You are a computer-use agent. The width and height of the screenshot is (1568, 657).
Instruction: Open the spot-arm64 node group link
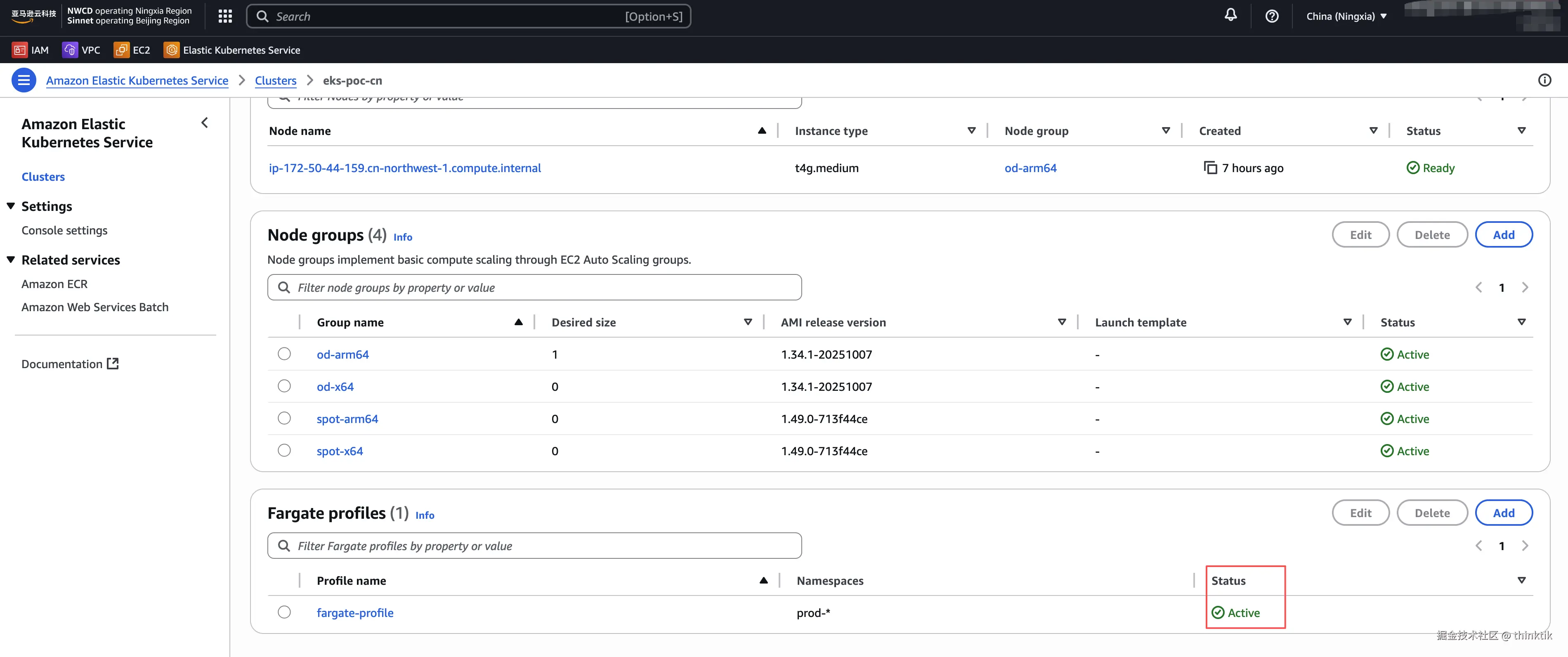click(x=347, y=419)
